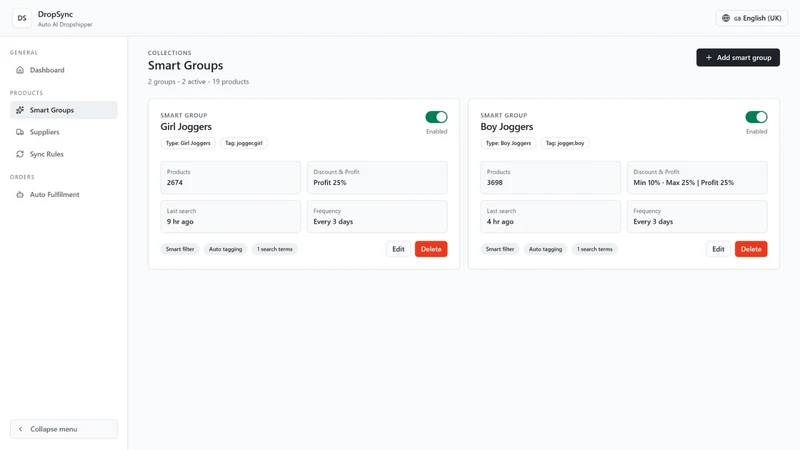Screen dimensions: 800x450
Task: Go to Dashboard in sidebar
Action: click(x=64, y=70)
